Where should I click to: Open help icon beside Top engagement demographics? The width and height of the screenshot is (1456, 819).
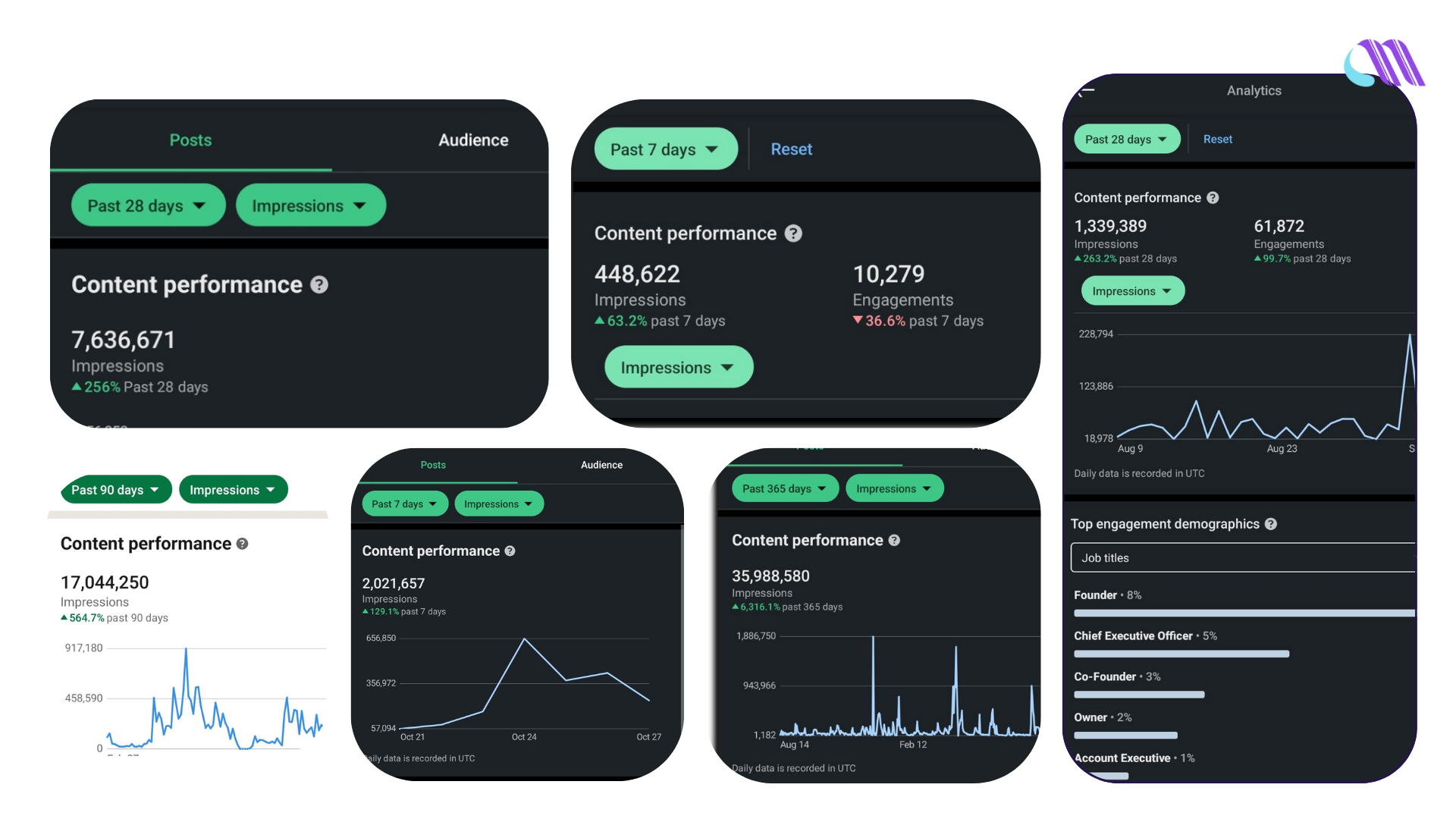1271,524
